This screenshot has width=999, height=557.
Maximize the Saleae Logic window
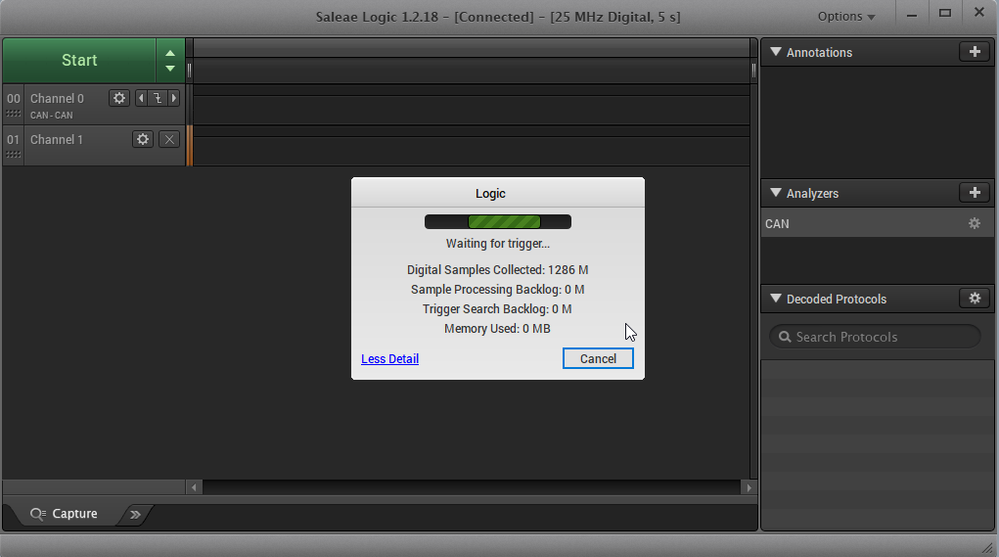(945, 14)
